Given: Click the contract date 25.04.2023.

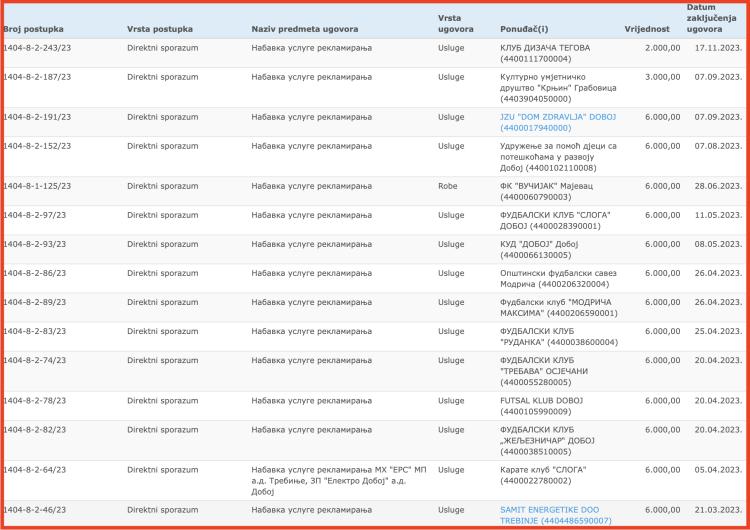Looking at the screenshot, I should pos(718,331).
